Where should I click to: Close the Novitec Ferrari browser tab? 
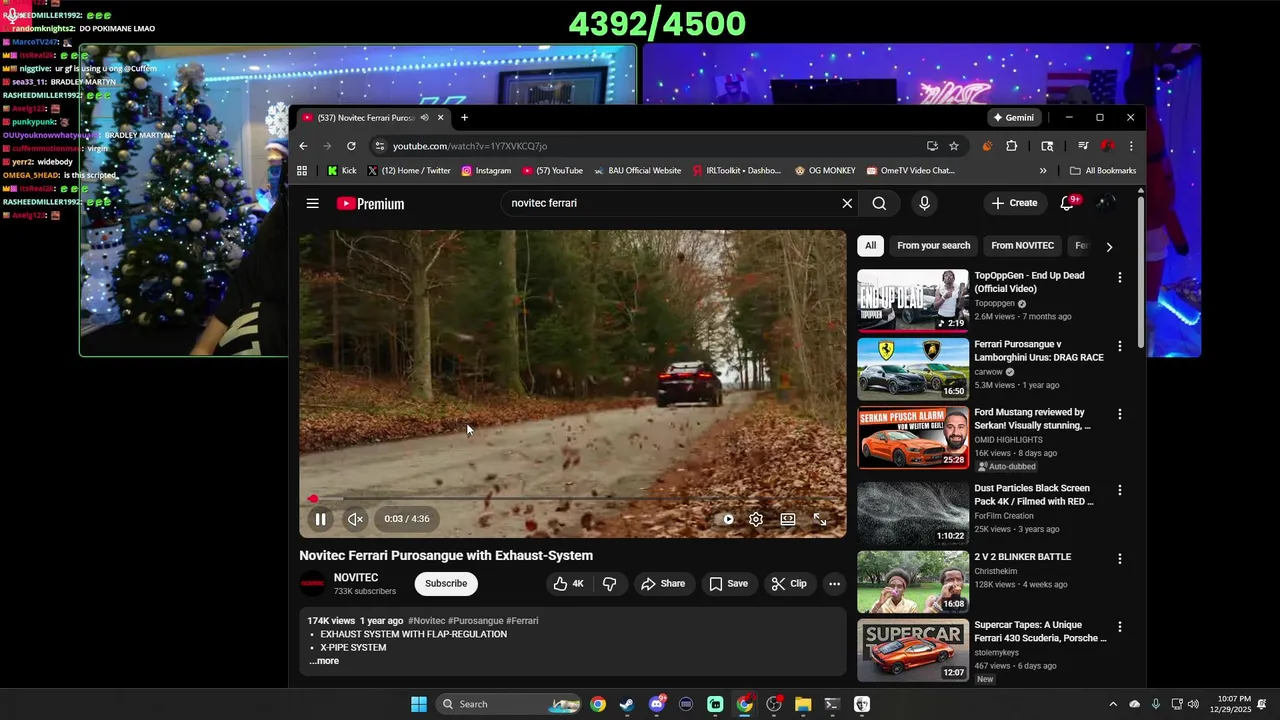440,118
